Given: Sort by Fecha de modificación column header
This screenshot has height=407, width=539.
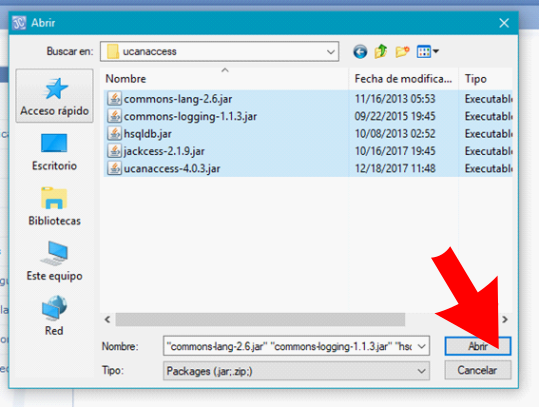Looking at the screenshot, I should coord(404,79).
